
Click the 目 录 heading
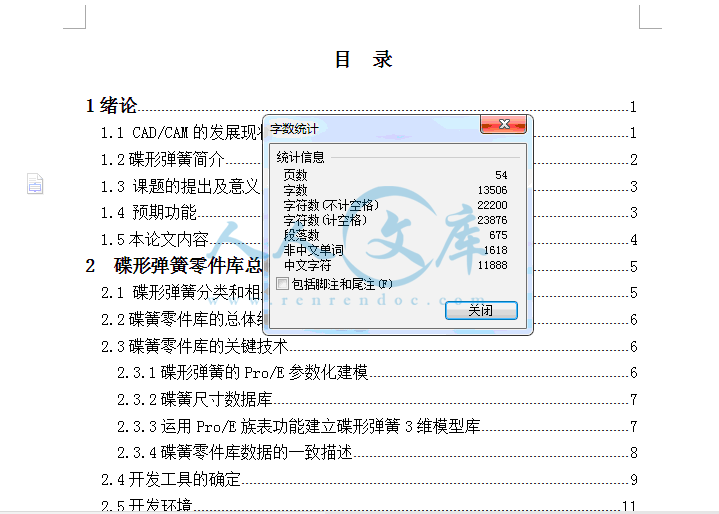(363, 60)
